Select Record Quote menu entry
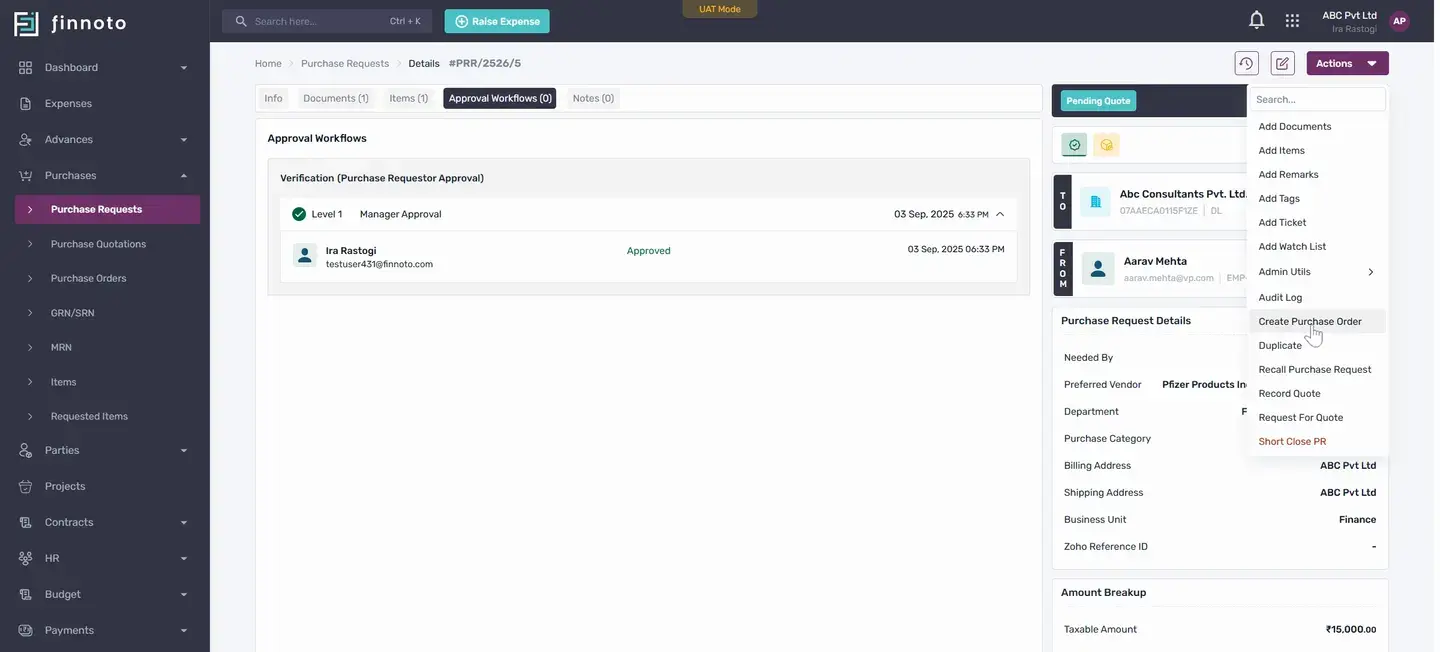This screenshot has width=1440, height=652. point(1317,393)
